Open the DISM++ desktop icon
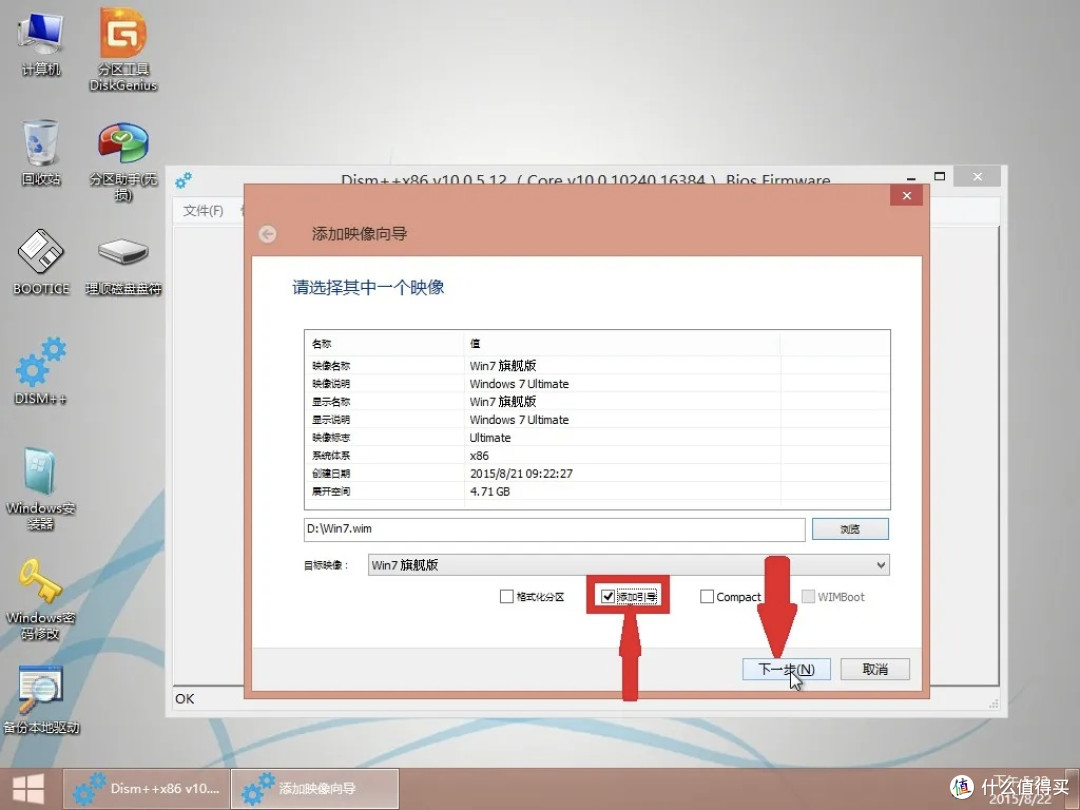 (x=41, y=371)
